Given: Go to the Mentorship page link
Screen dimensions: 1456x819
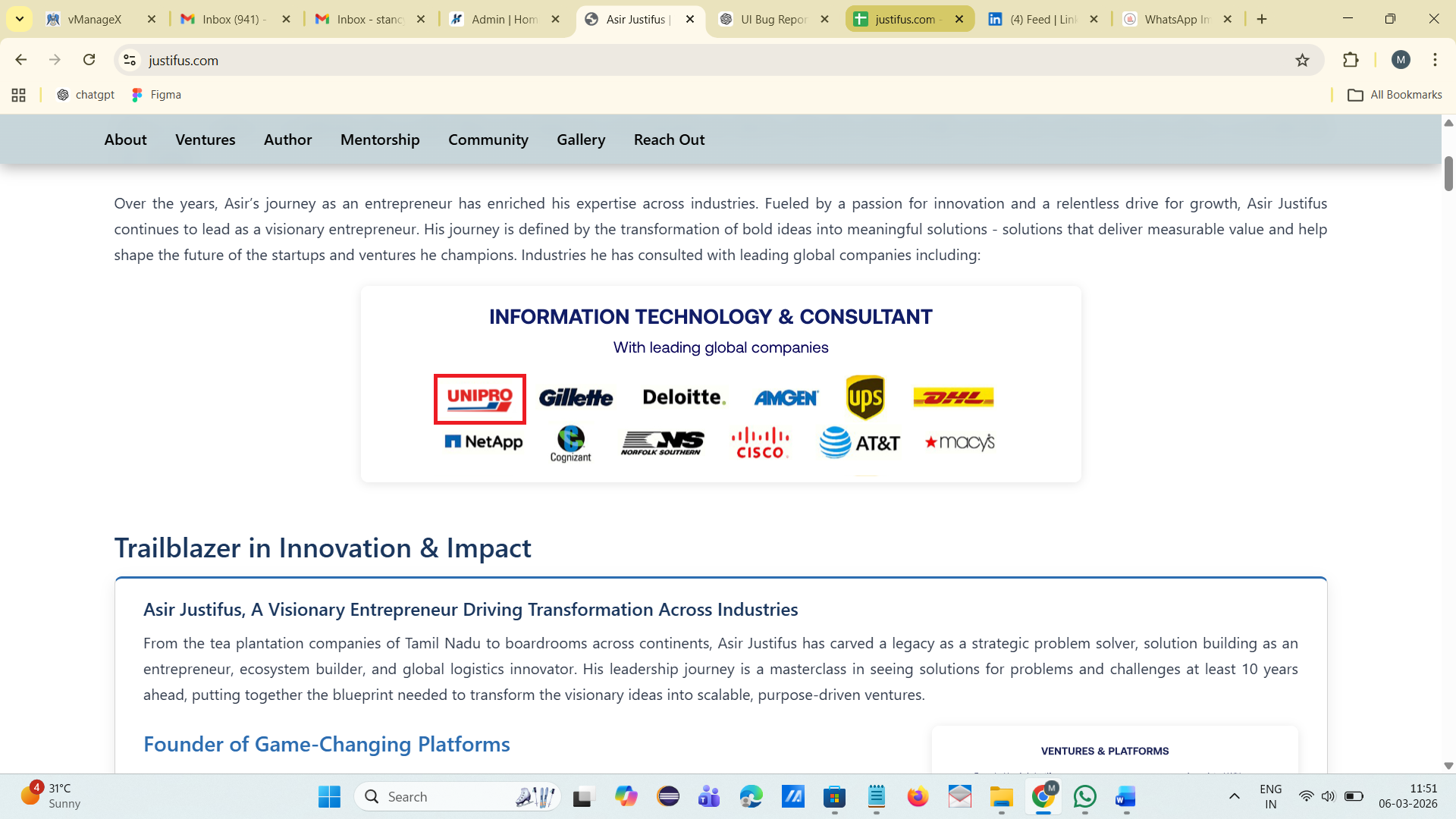Looking at the screenshot, I should 380,140.
